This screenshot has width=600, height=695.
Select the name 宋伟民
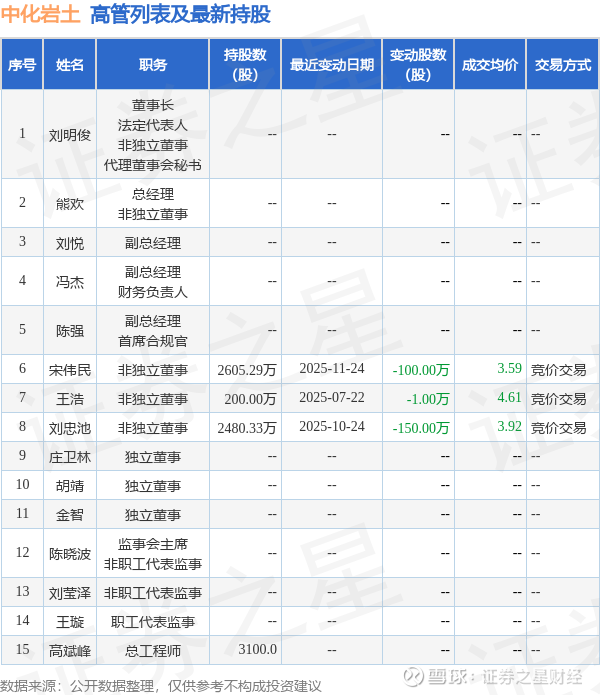[x=70, y=370]
